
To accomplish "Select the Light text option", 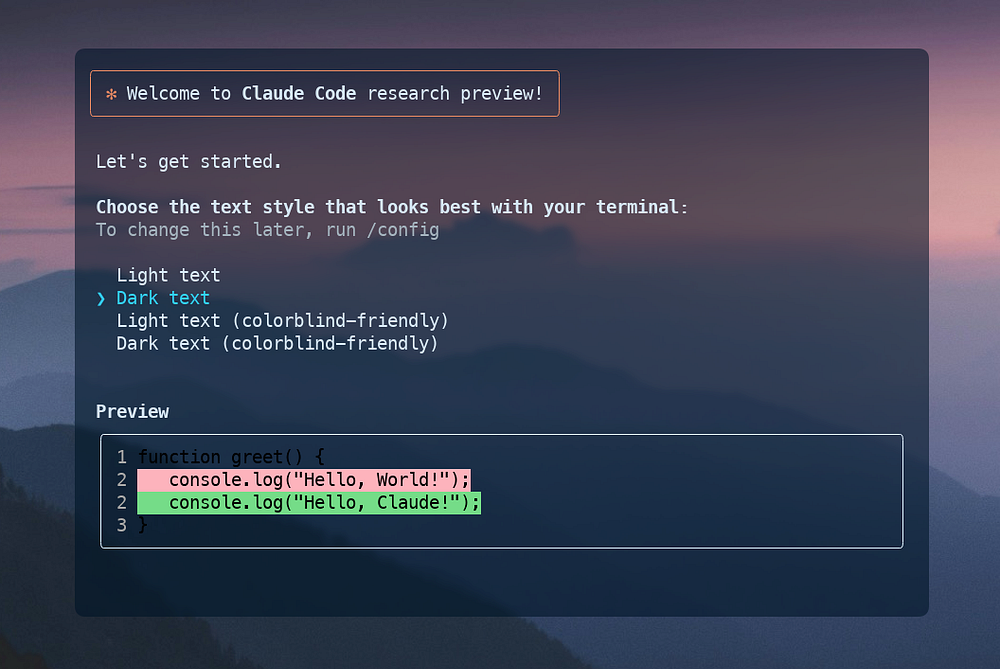I will 168,276.
